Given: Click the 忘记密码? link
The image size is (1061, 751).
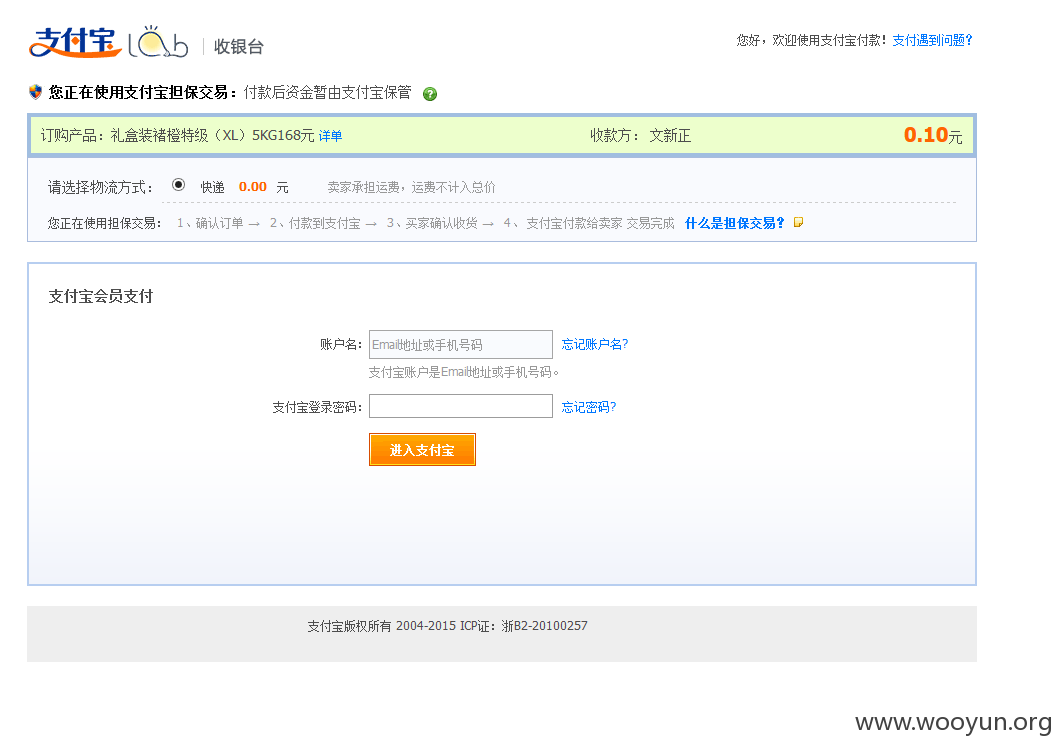Looking at the screenshot, I should [x=589, y=407].
